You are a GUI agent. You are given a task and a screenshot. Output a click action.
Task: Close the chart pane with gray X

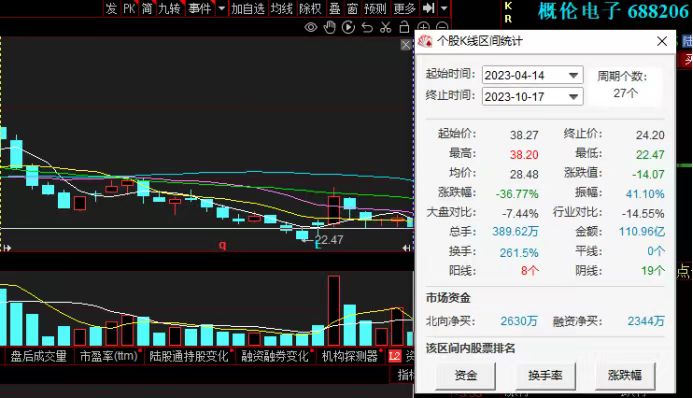(406, 45)
